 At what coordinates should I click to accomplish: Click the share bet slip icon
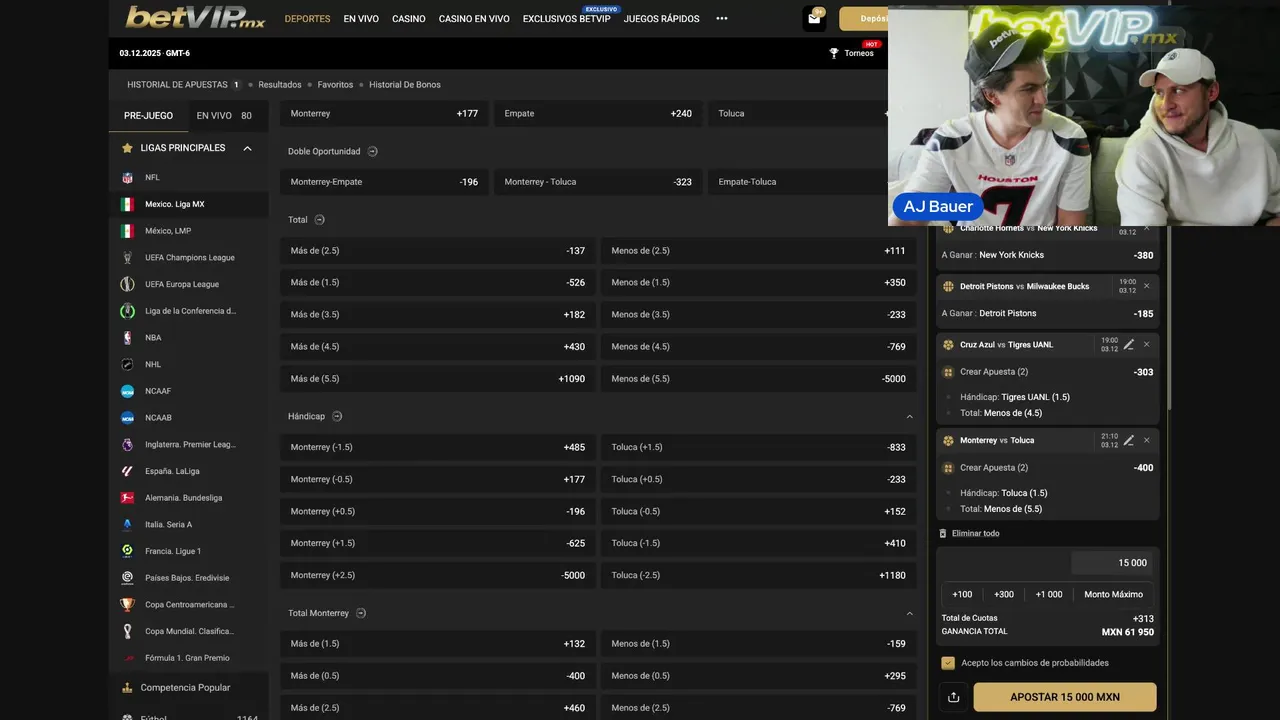(x=953, y=697)
